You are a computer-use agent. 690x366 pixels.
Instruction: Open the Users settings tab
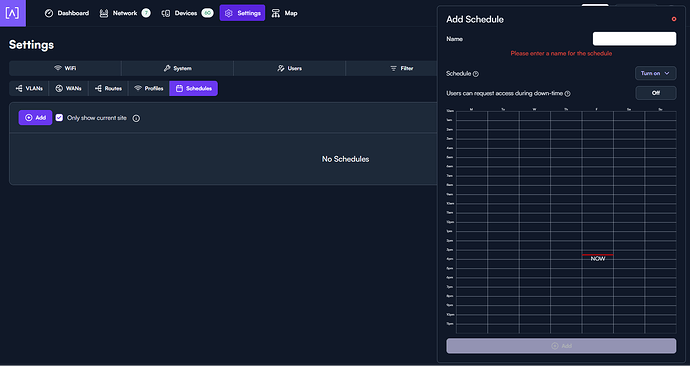pyautogui.click(x=290, y=68)
